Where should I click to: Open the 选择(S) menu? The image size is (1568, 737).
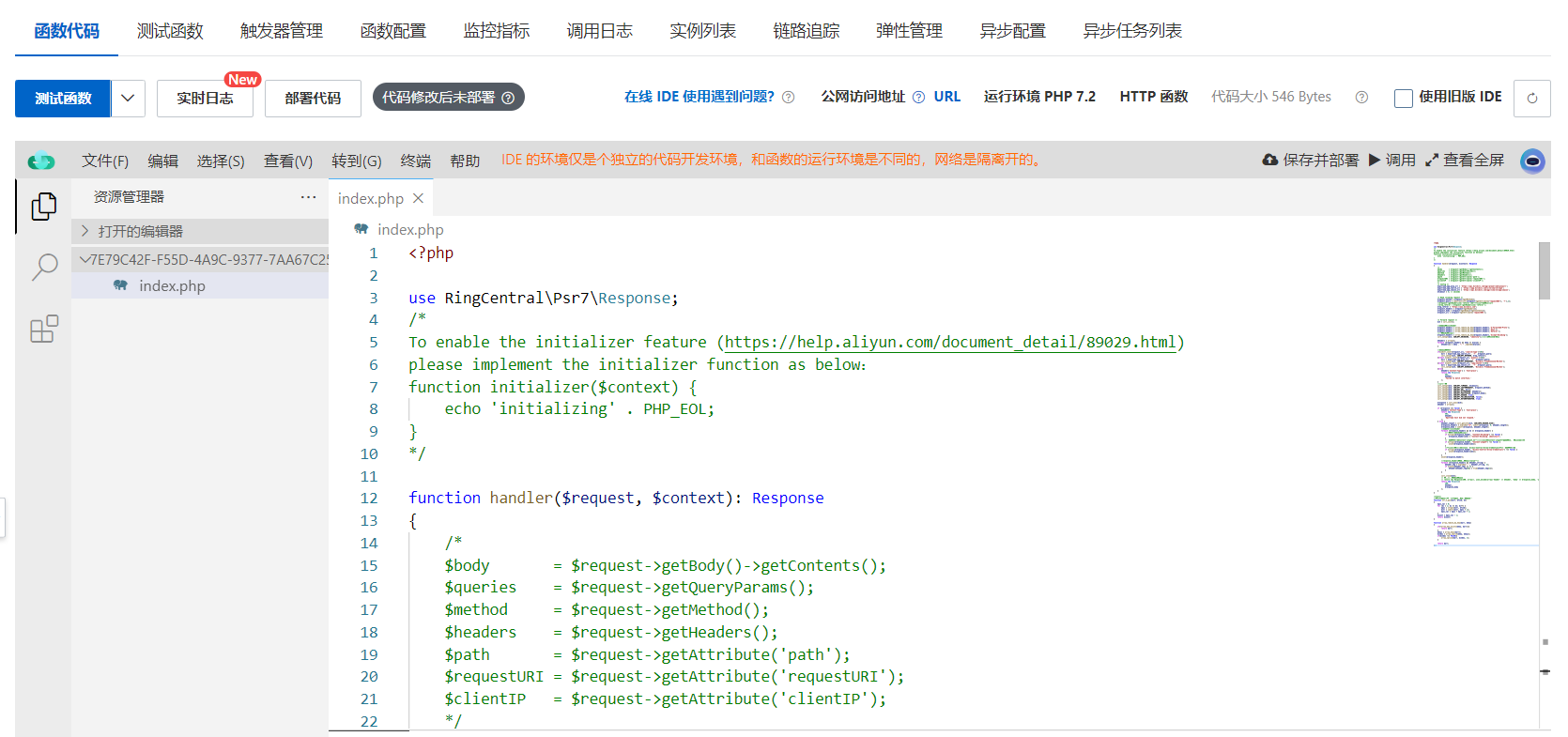click(x=221, y=161)
